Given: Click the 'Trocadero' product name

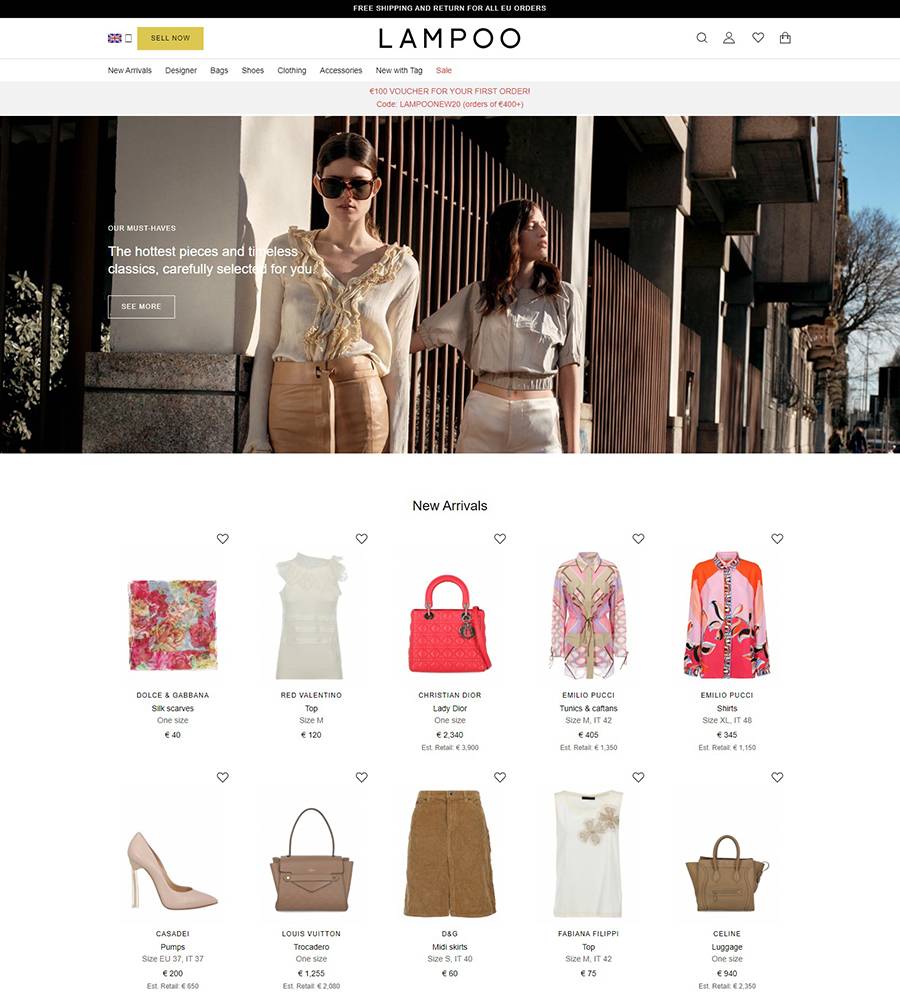Looking at the screenshot, I should click(x=311, y=947).
